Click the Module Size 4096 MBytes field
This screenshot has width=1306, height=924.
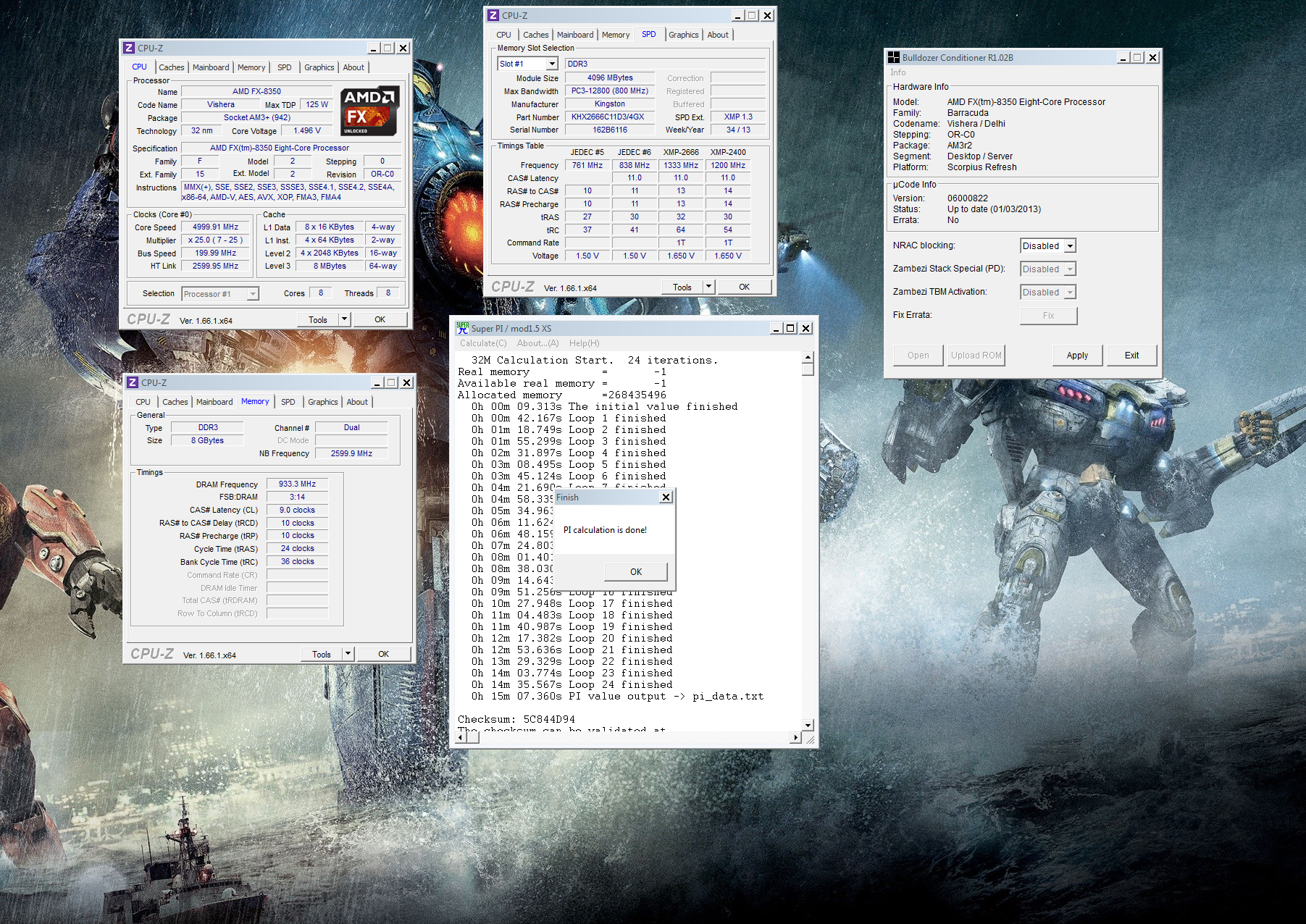tap(610, 77)
